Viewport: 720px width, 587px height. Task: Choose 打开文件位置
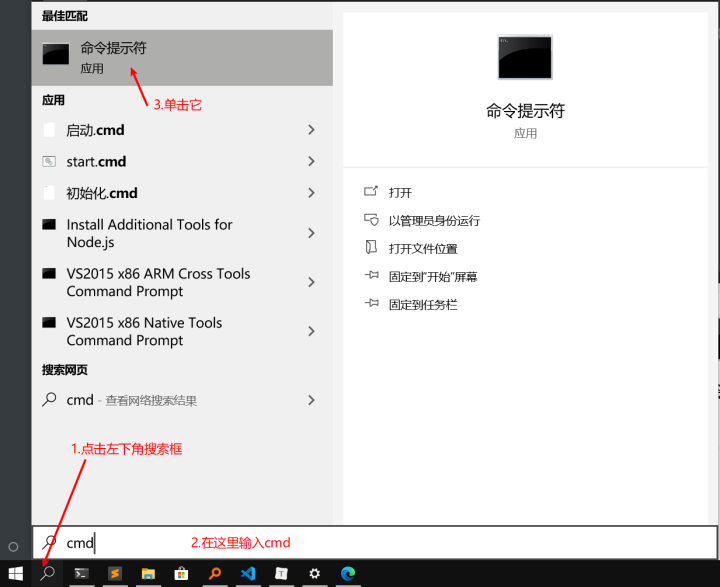[x=423, y=249]
